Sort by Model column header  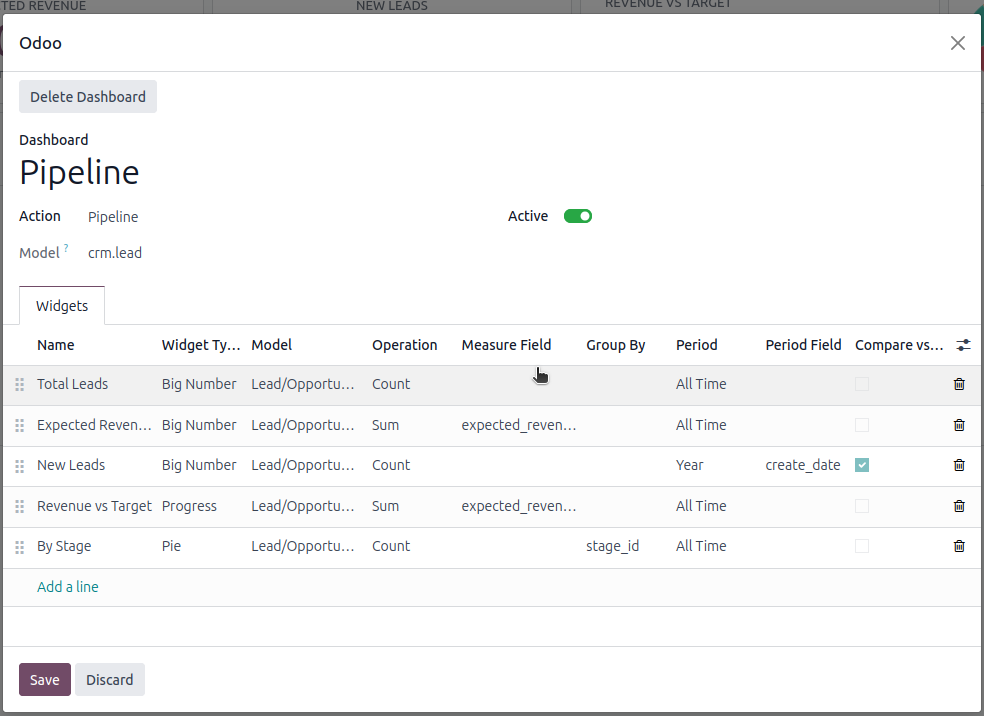pyautogui.click(x=272, y=345)
